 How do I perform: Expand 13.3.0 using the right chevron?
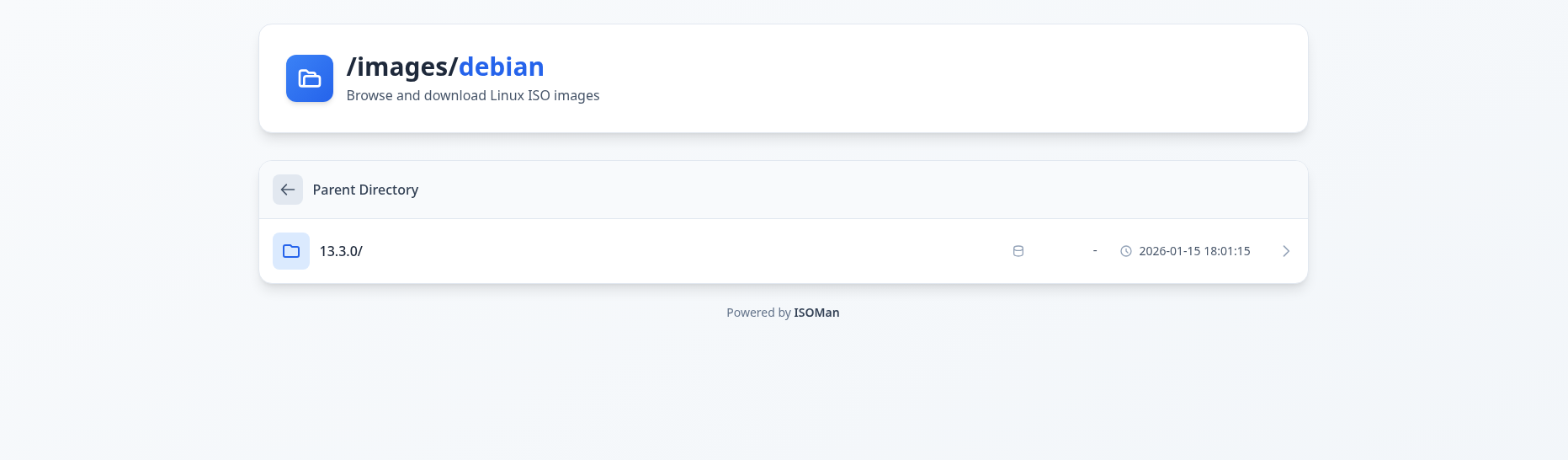pos(1285,251)
